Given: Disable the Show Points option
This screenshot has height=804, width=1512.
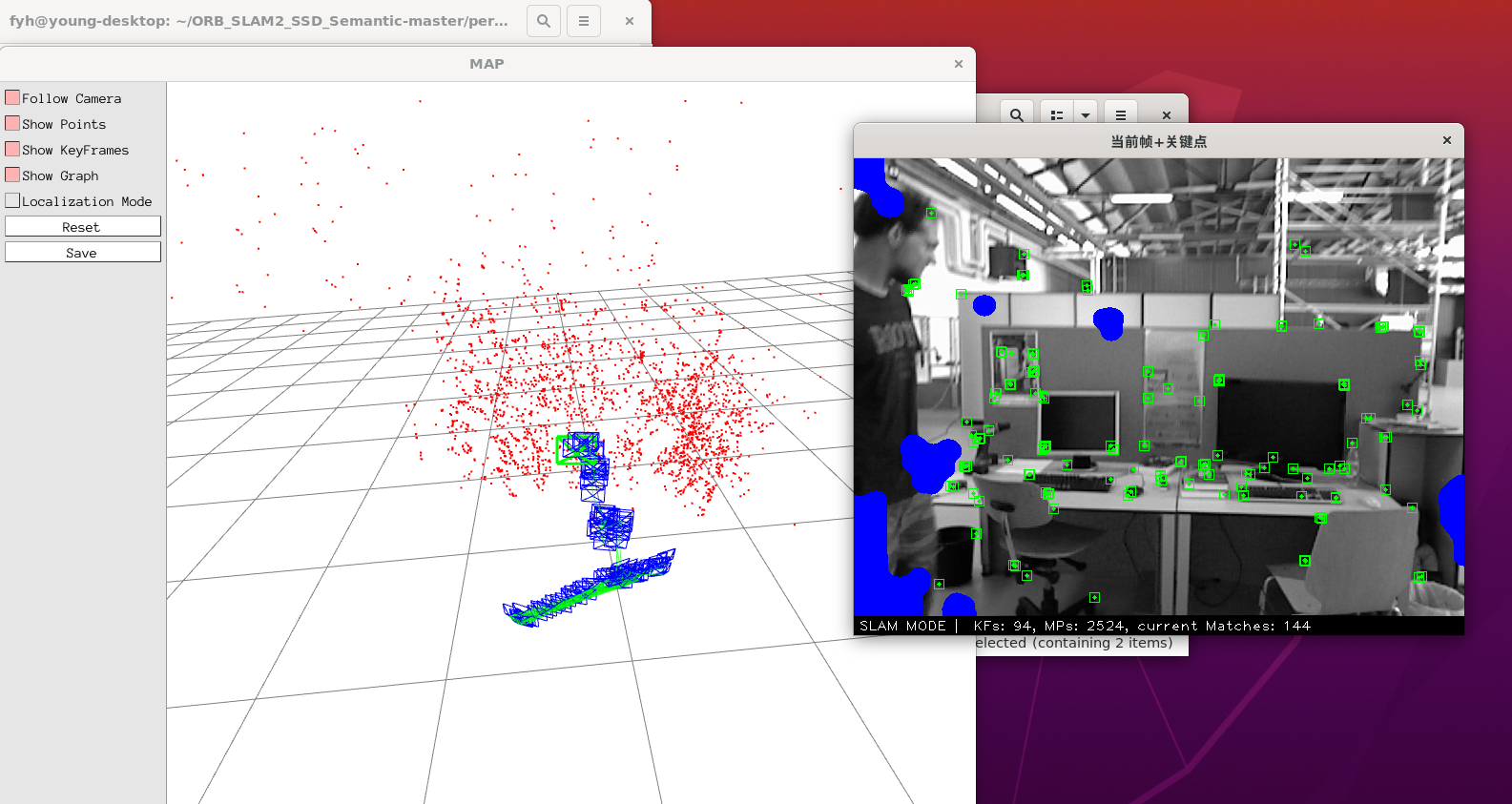Looking at the screenshot, I should pos(12,123).
